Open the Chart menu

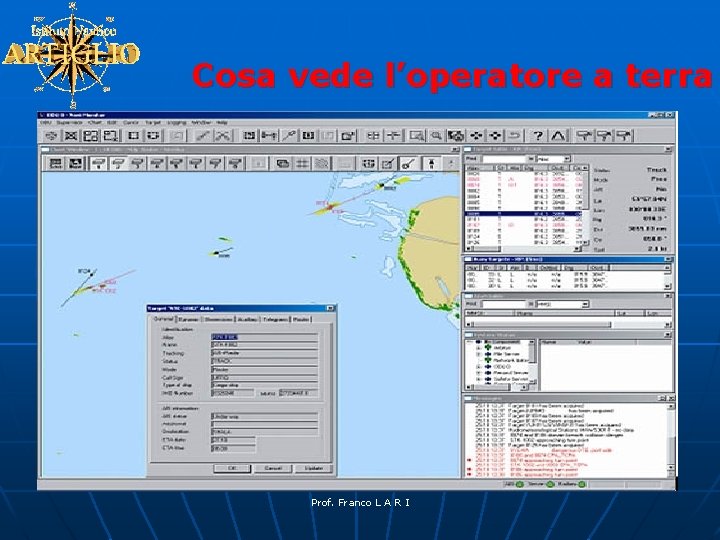pos(95,123)
